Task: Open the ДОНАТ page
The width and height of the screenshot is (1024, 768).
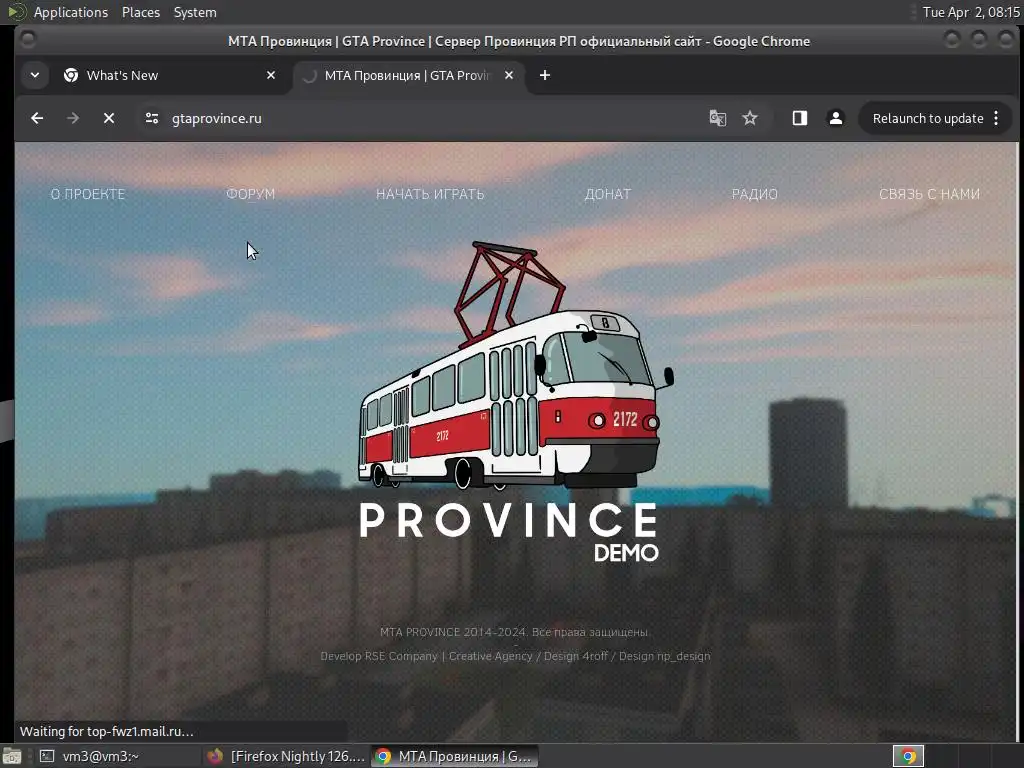Action: pyautogui.click(x=607, y=194)
